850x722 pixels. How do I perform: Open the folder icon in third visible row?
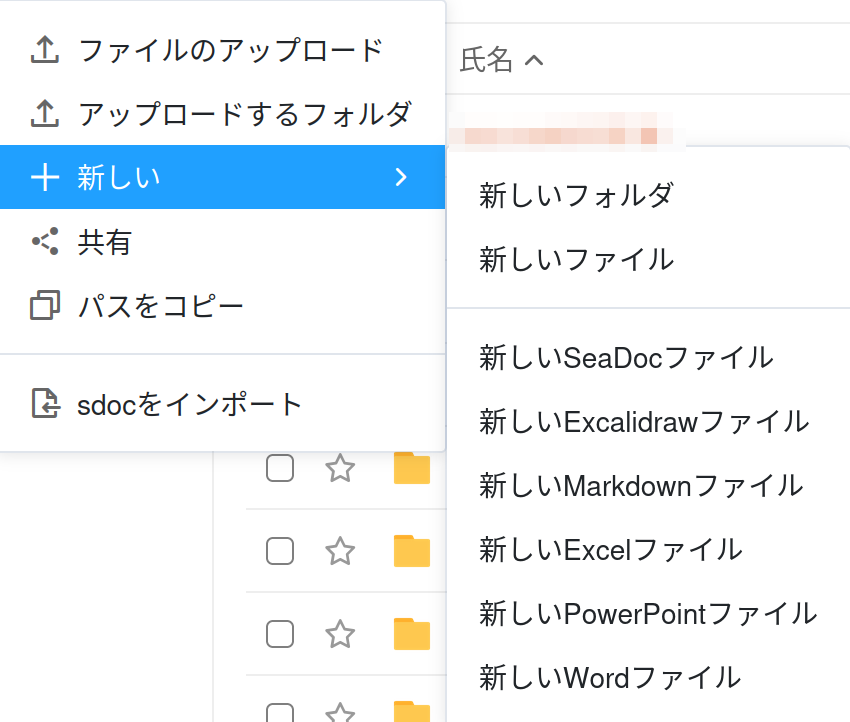tap(411, 634)
